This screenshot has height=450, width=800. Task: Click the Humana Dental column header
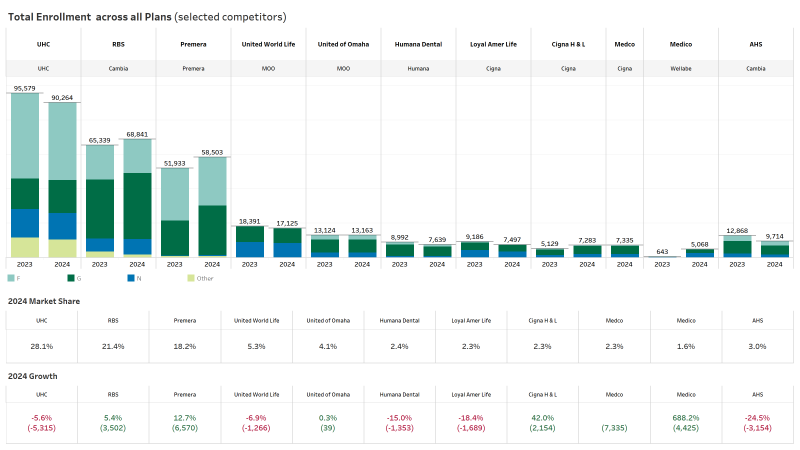click(418, 44)
